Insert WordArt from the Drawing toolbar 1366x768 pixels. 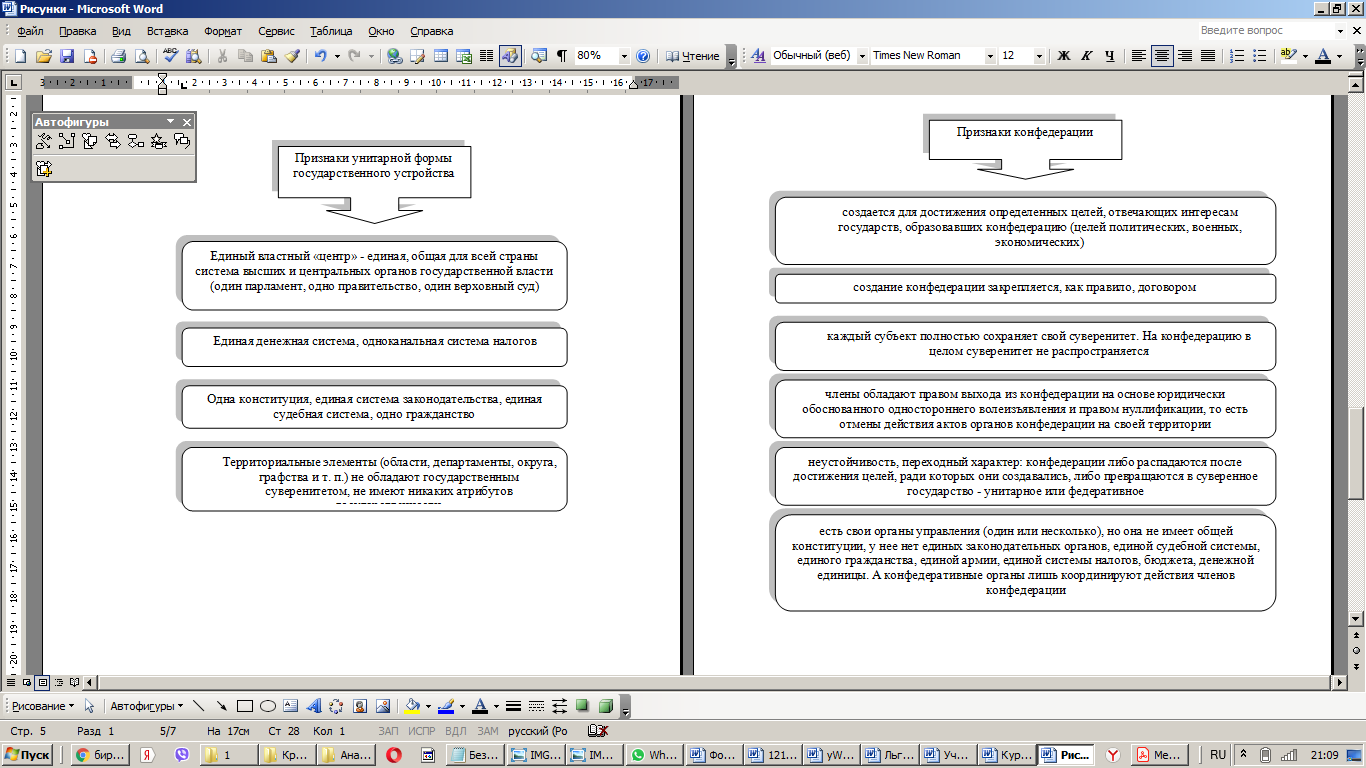tap(313, 706)
